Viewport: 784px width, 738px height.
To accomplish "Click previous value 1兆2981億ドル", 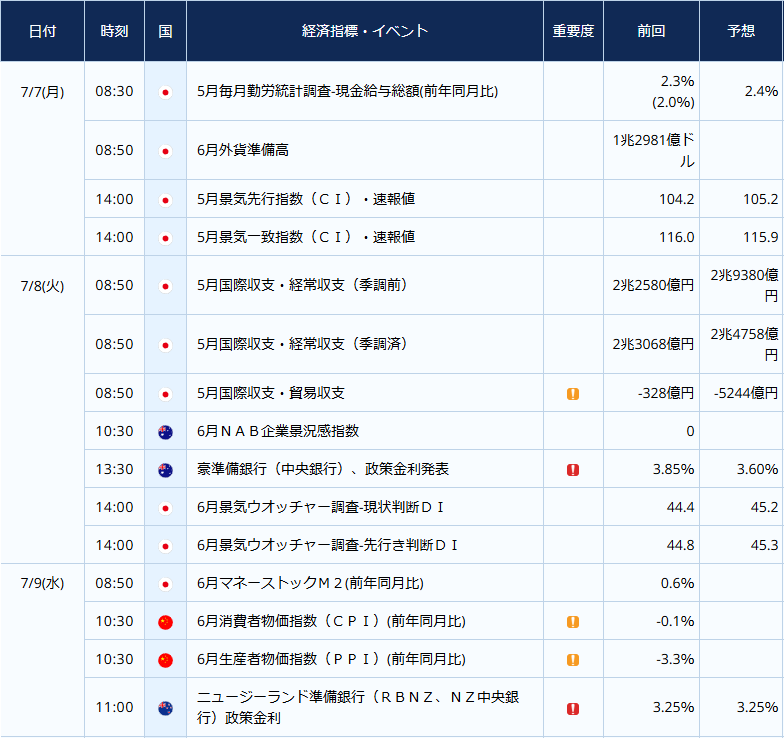I will (654, 150).
